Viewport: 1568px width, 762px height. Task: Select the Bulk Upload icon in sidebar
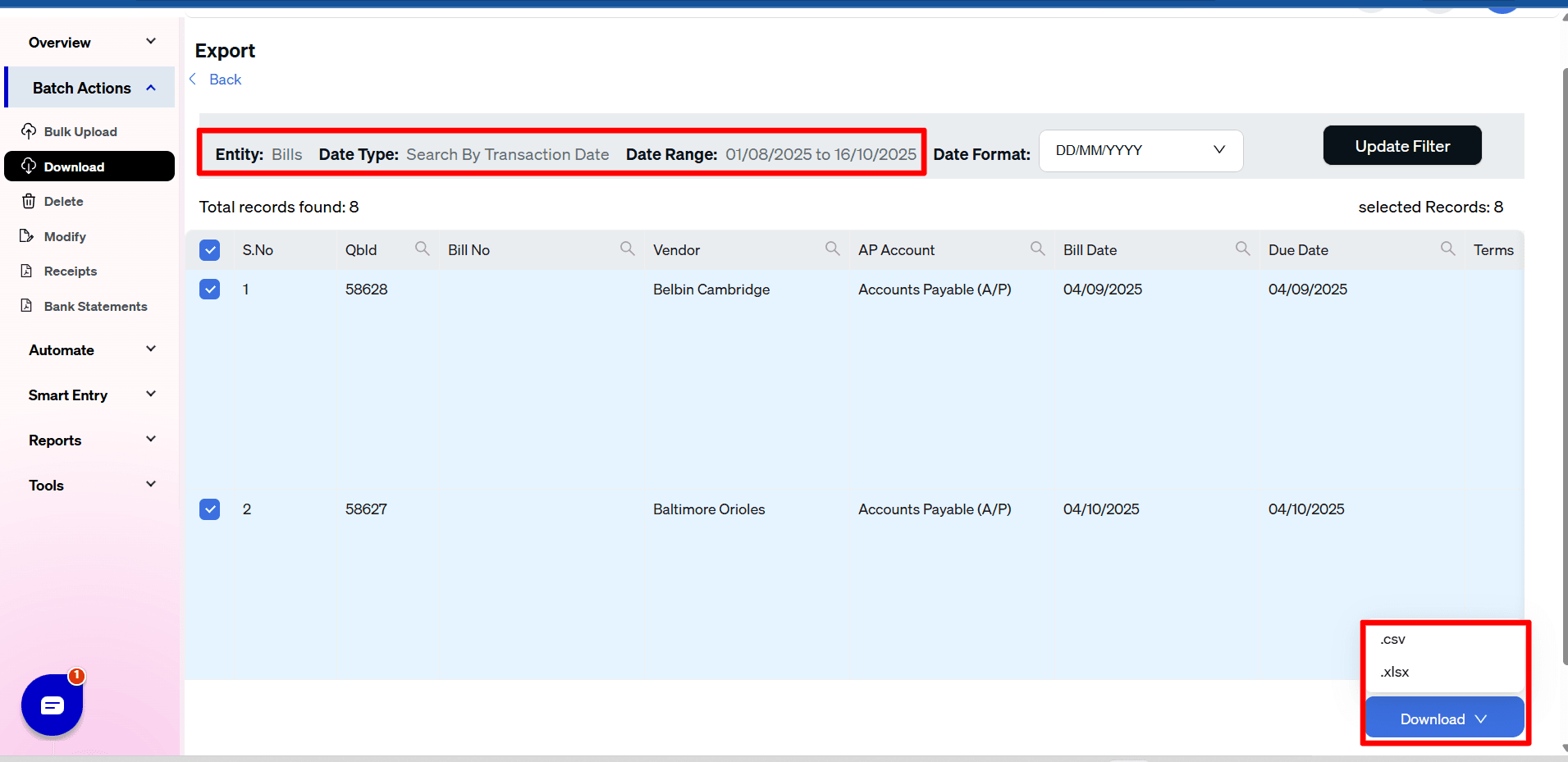(28, 131)
